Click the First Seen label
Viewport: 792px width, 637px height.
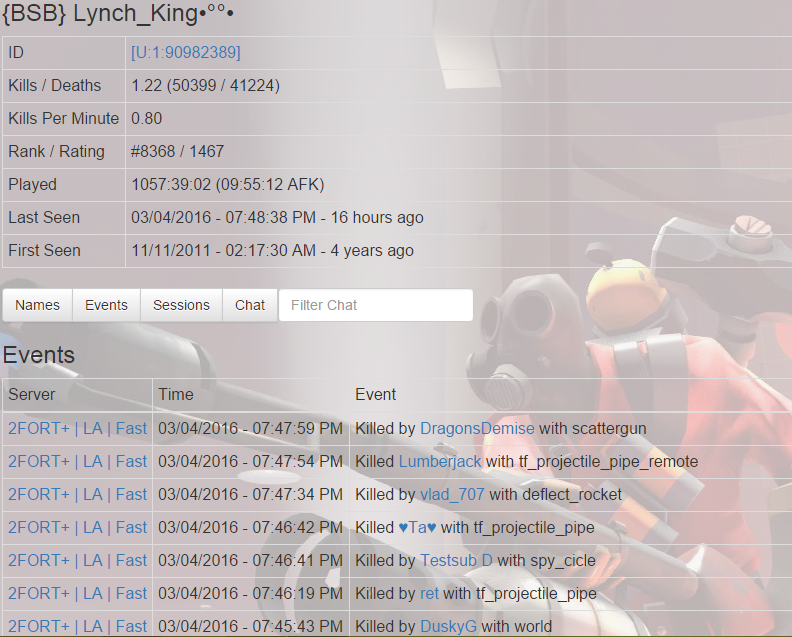[x=44, y=250]
